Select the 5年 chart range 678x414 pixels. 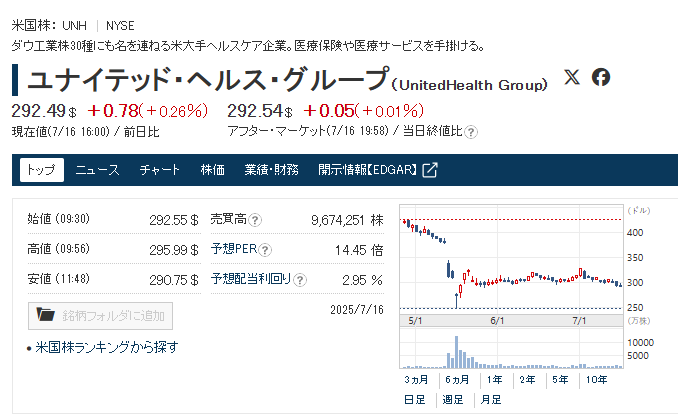[560, 380]
